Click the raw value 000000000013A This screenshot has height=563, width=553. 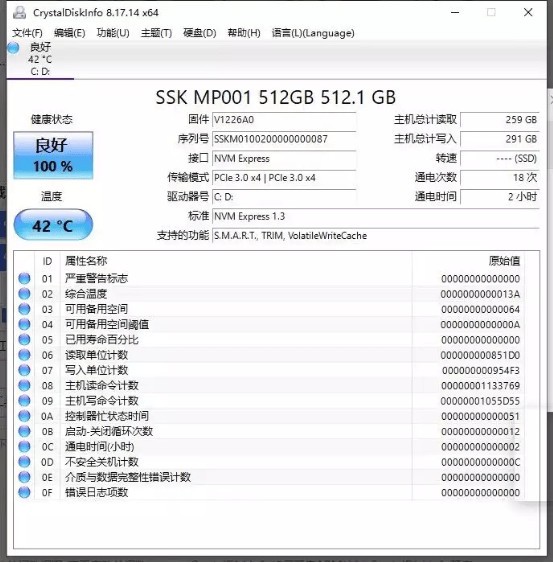[x=480, y=294]
